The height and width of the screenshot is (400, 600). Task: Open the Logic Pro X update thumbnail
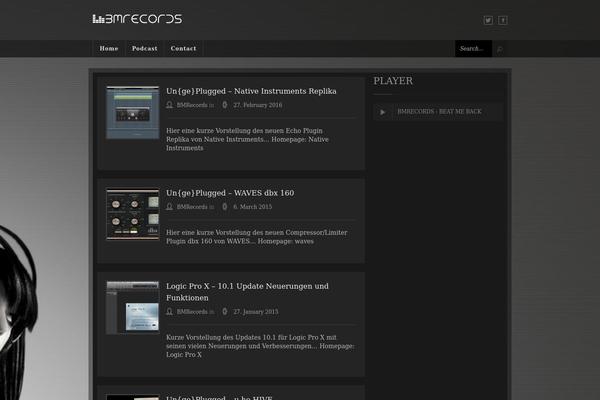(x=133, y=307)
